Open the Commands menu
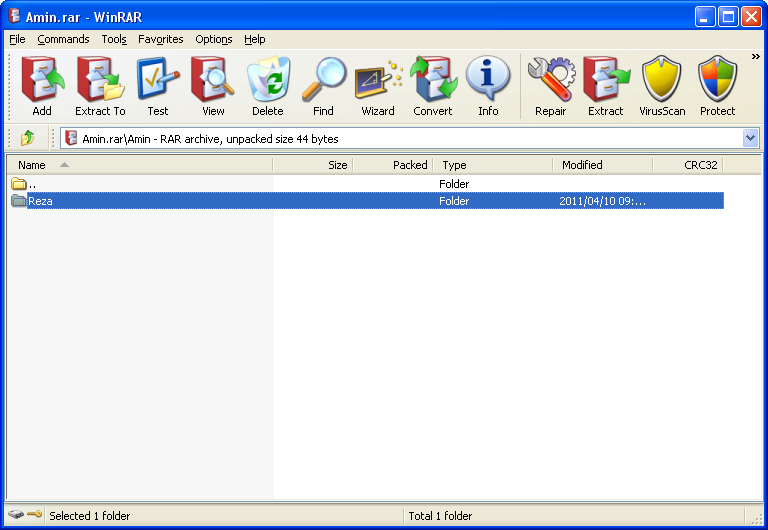The height and width of the screenshot is (530, 768). [x=63, y=39]
